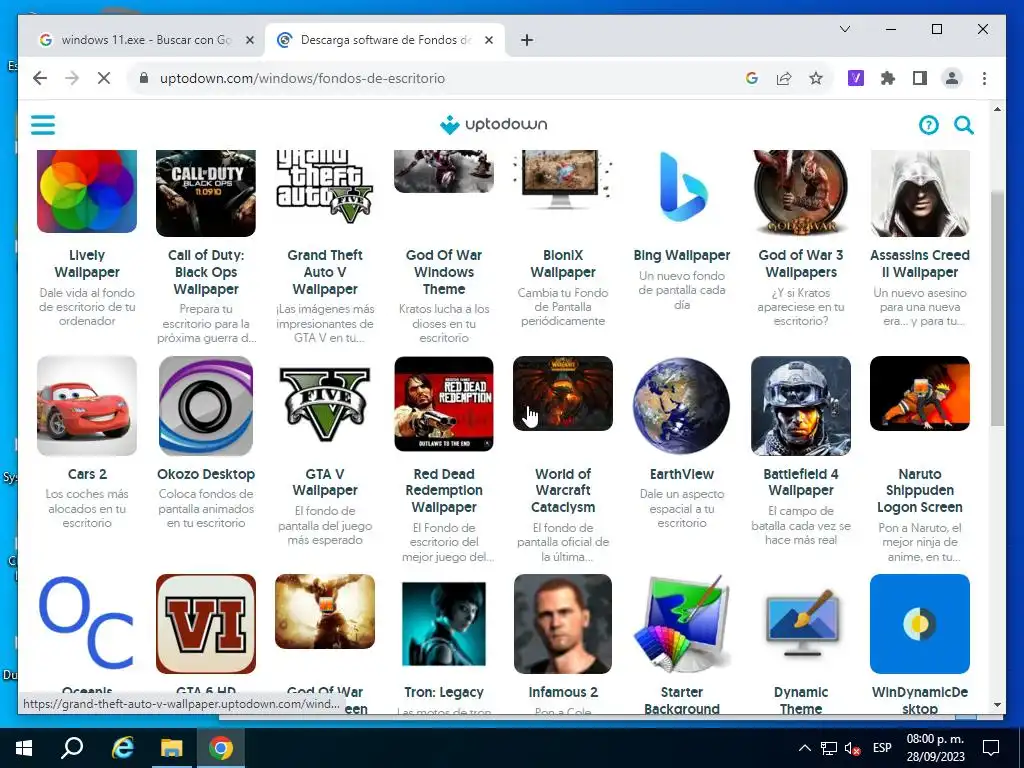Screen dimensions: 1024x768
Task: Open the EarthView title link
Action: coord(682,474)
